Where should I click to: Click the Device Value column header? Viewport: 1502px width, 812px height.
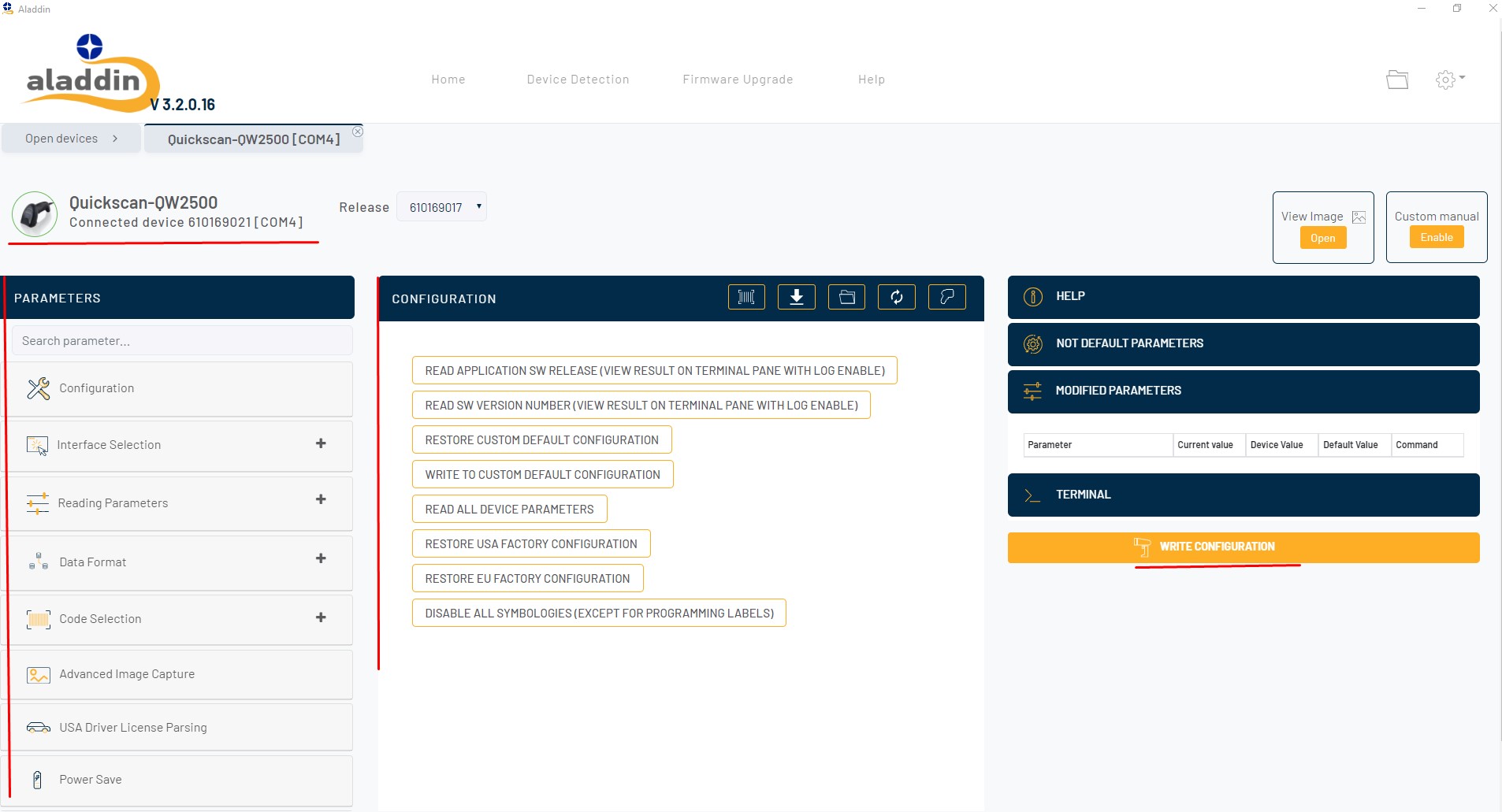click(x=1282, y=445)
